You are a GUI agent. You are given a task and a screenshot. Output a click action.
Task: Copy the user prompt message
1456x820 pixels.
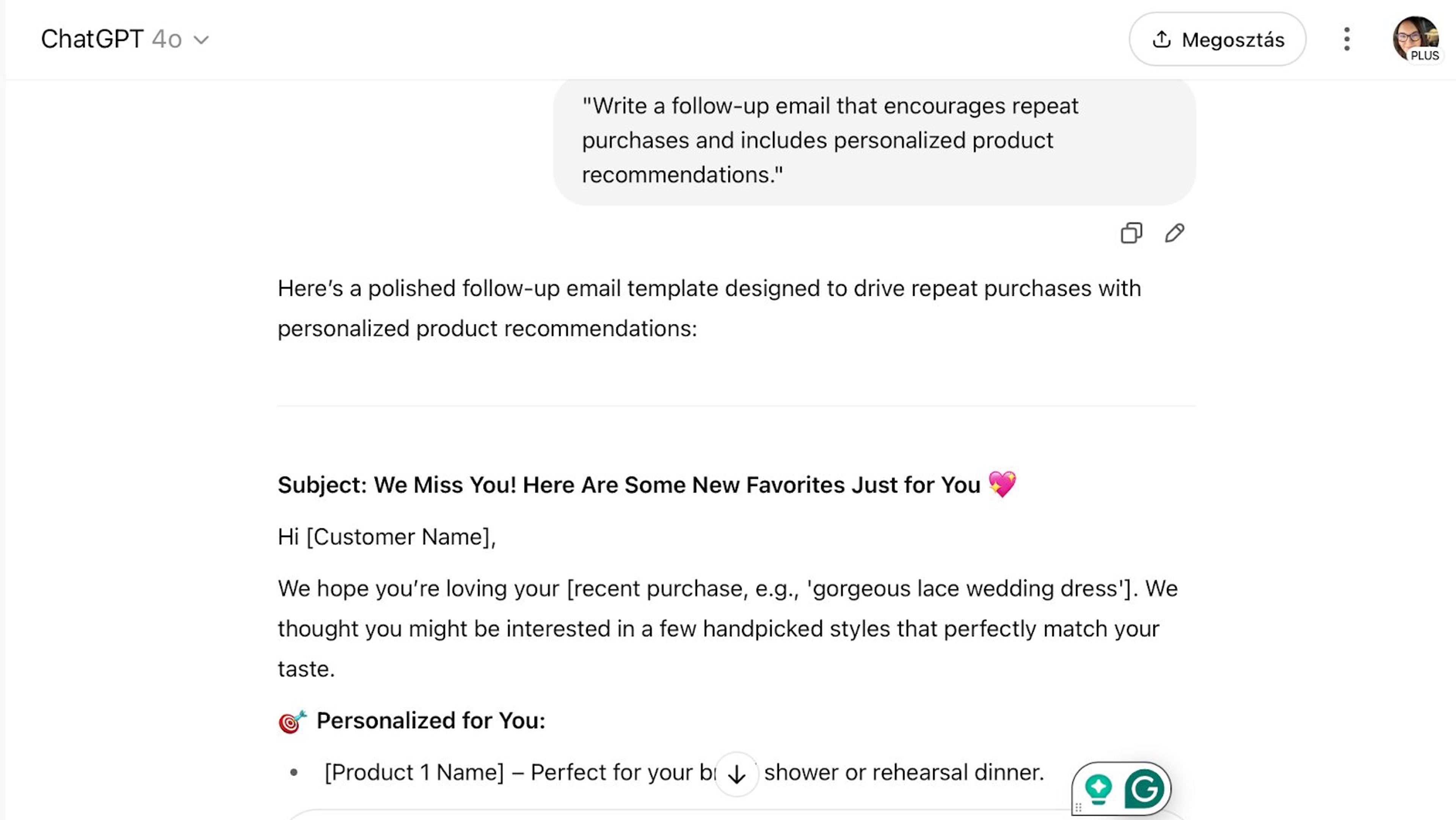[1131, 233]
